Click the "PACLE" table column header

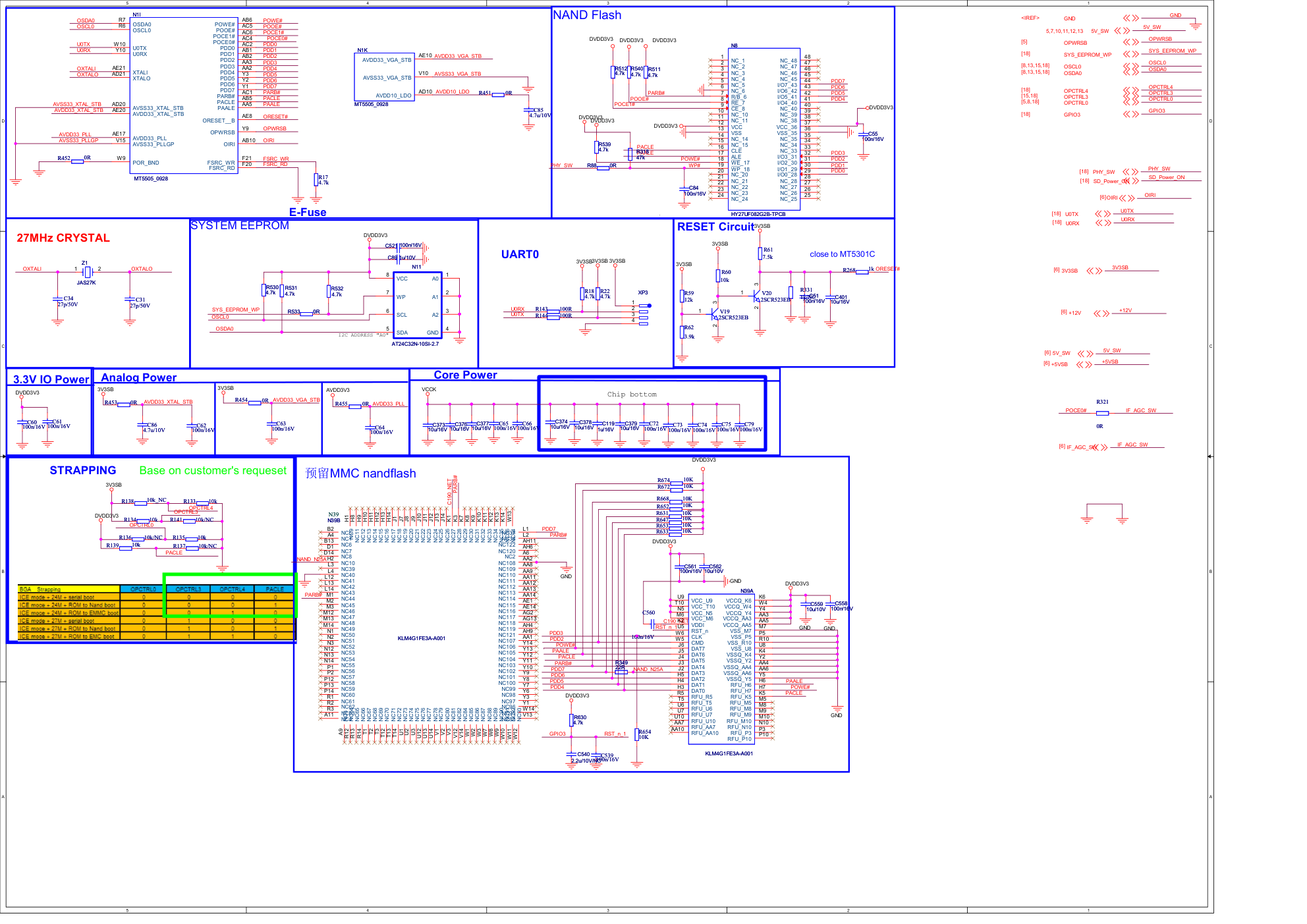click(x=275, y=589)
